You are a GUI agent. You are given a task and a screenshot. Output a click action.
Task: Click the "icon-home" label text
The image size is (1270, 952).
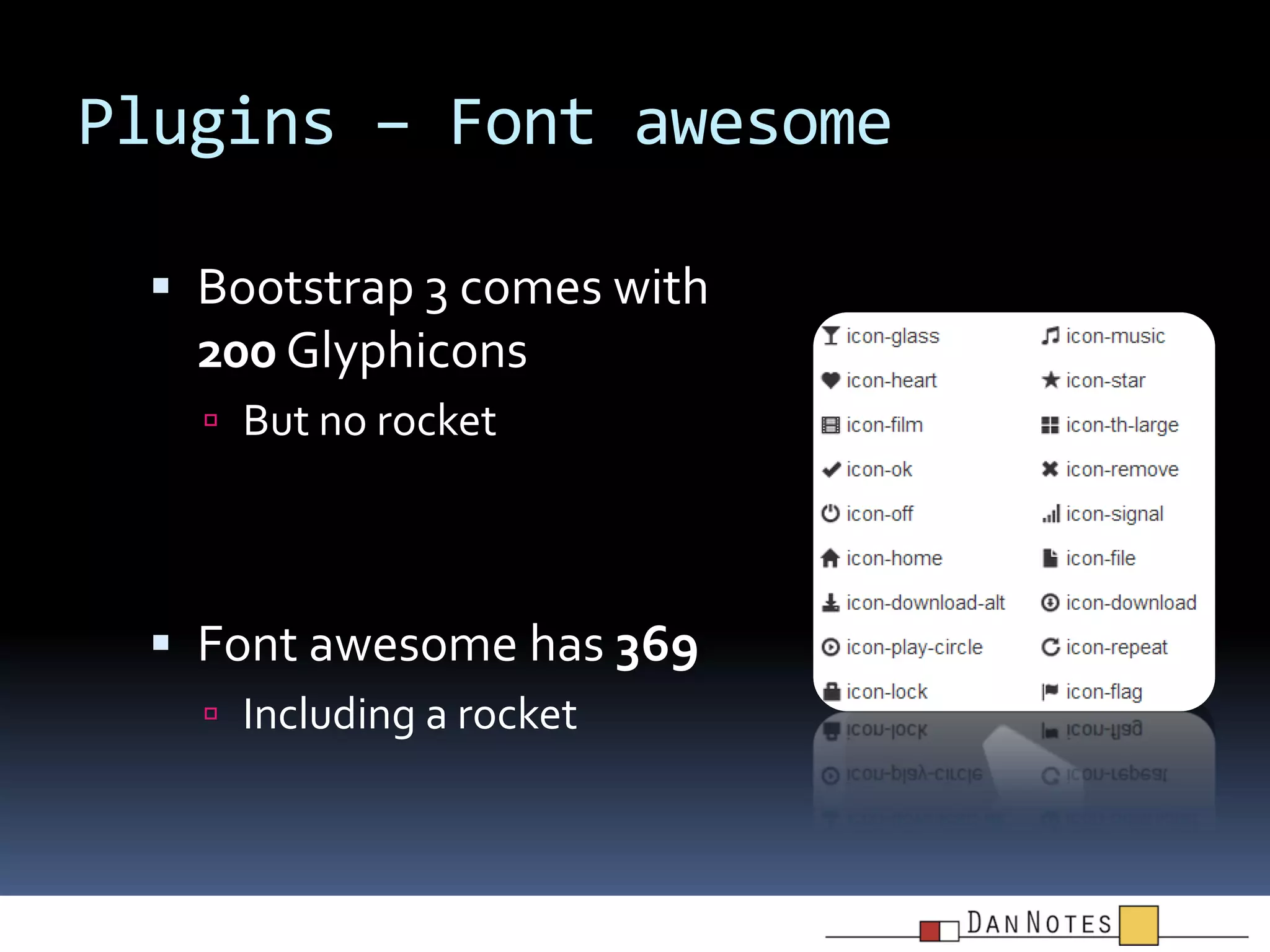894,558
